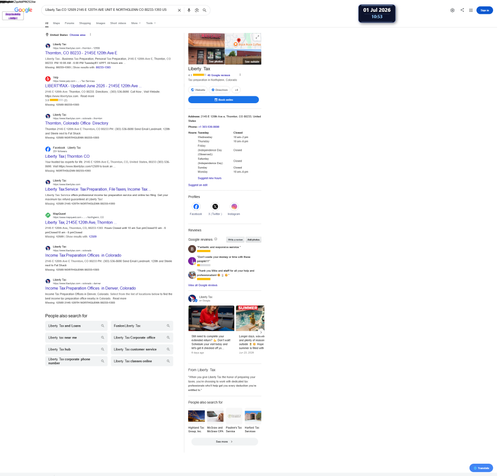
Task: Switch to the Images tab
Action: [100, 23]
